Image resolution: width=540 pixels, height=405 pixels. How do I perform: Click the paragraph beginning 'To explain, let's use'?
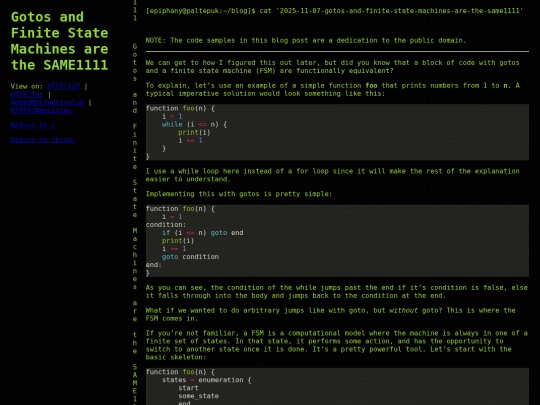point(333,90)
